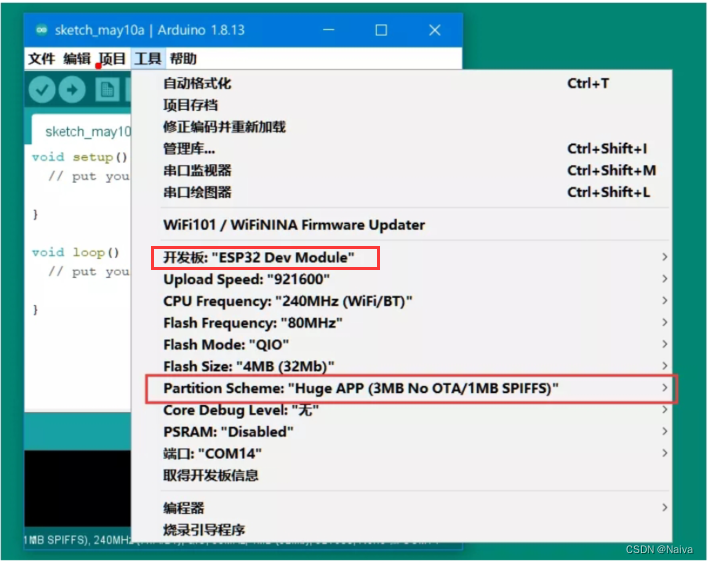Image resolution: width=709 pixels, height=564 pixels.
Task: Open 串口绘图器 serial plotter
Action: [x=402, y=192]
